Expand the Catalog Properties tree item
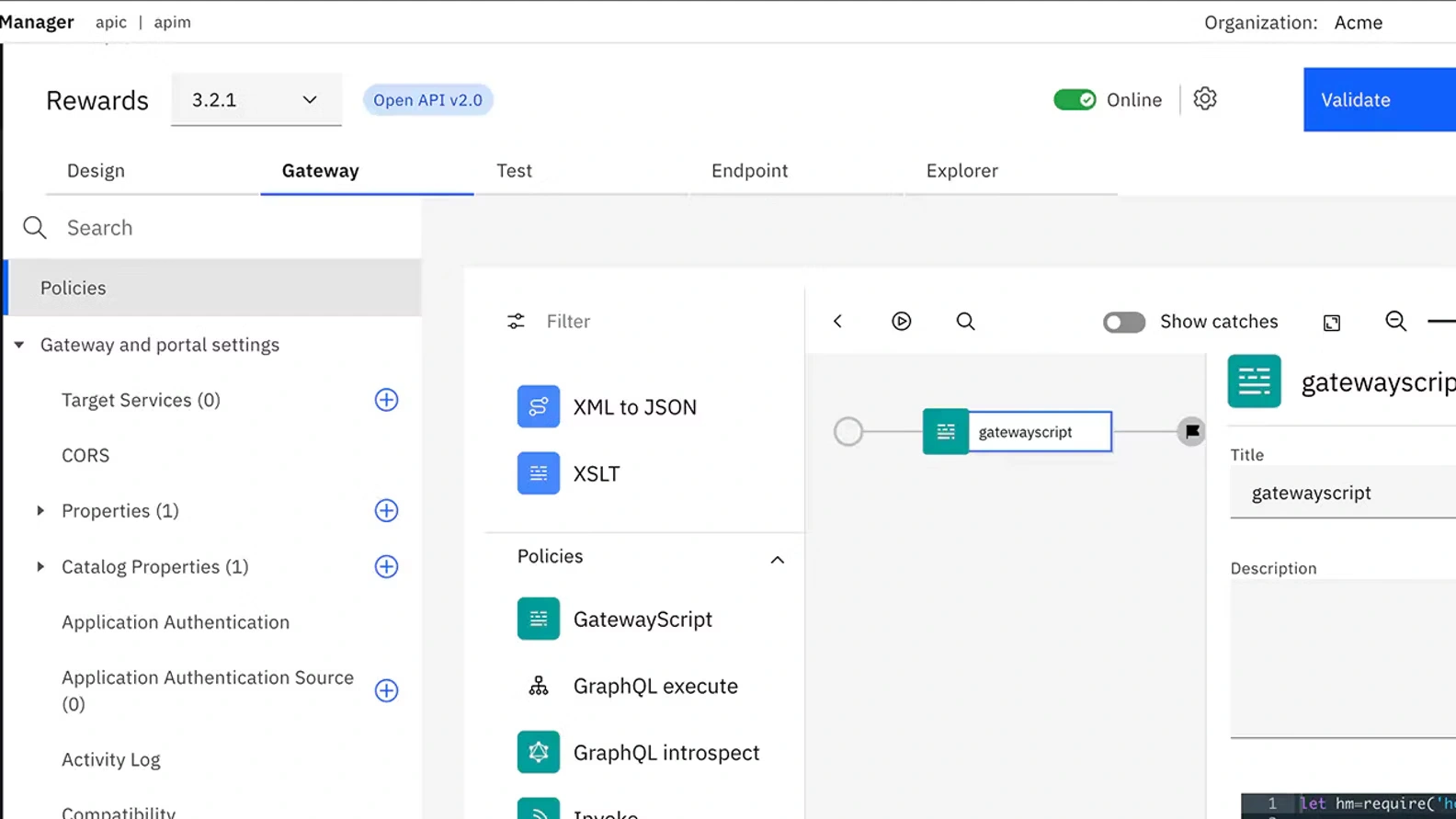Image resolution: width=1456 pixels, height=819 pixels. point(40,566)
